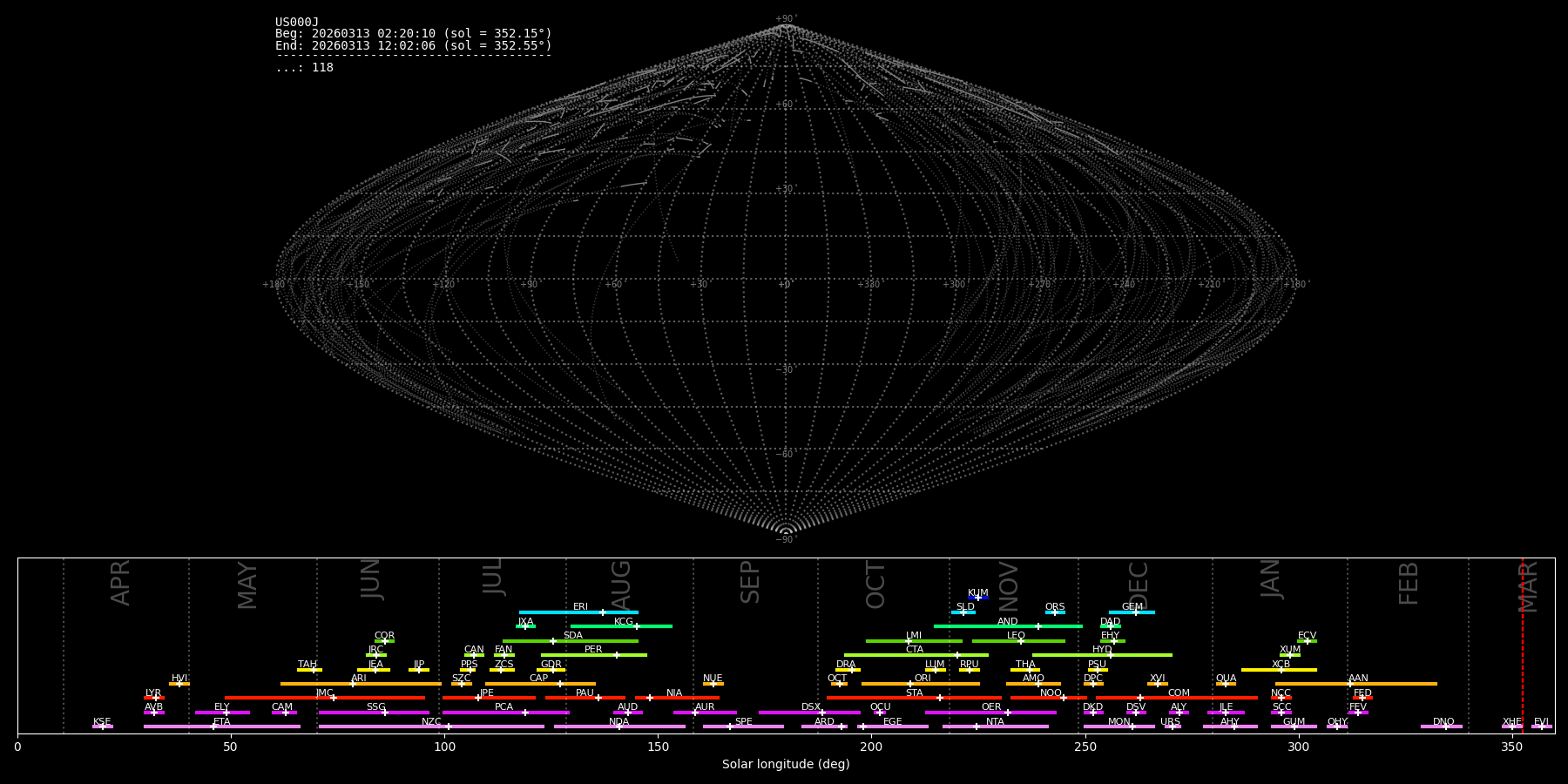
Task: Click the DNO shower label
Action: point(1443,722)
